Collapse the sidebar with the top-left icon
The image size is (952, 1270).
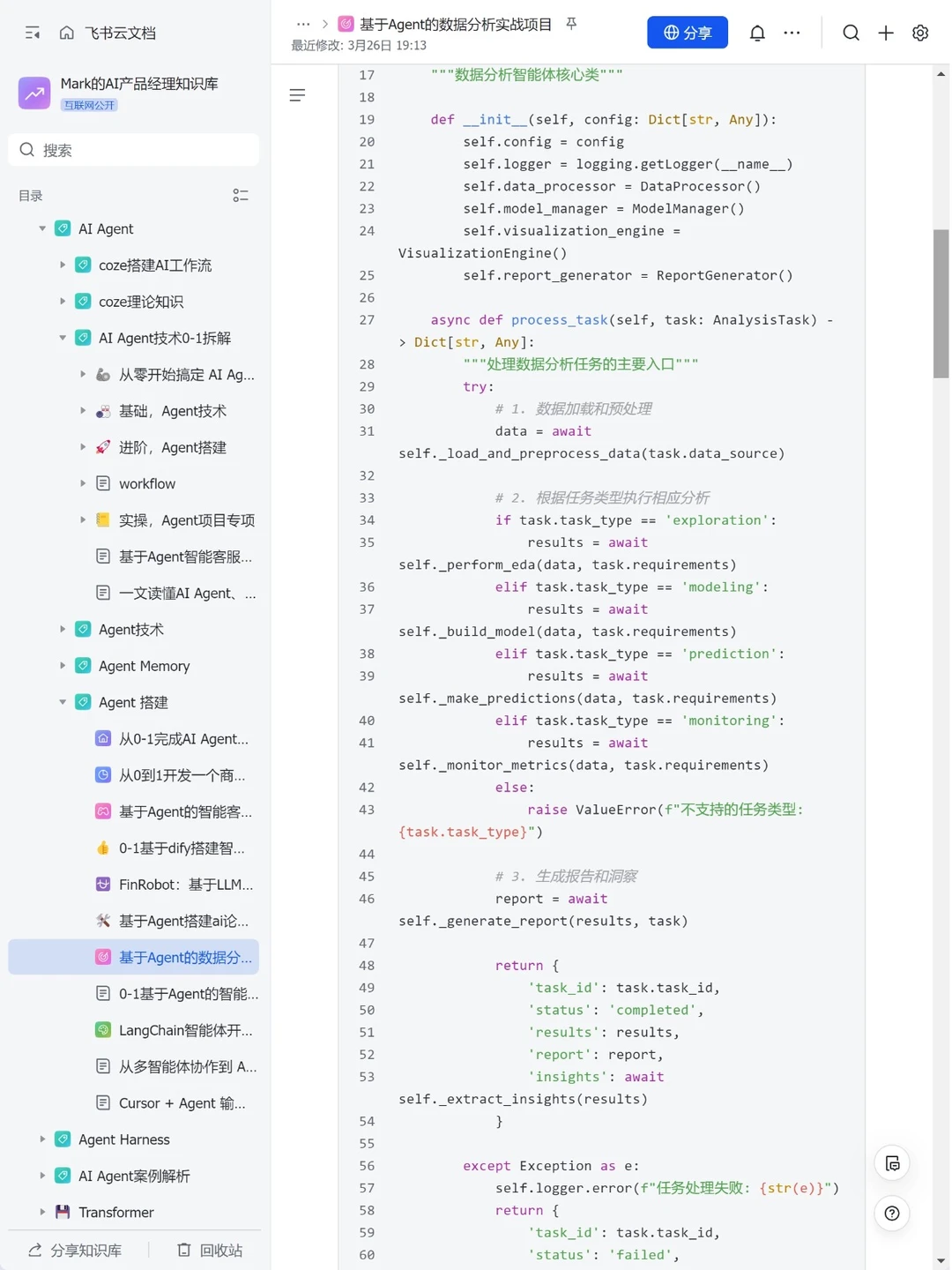pos(33,33)
